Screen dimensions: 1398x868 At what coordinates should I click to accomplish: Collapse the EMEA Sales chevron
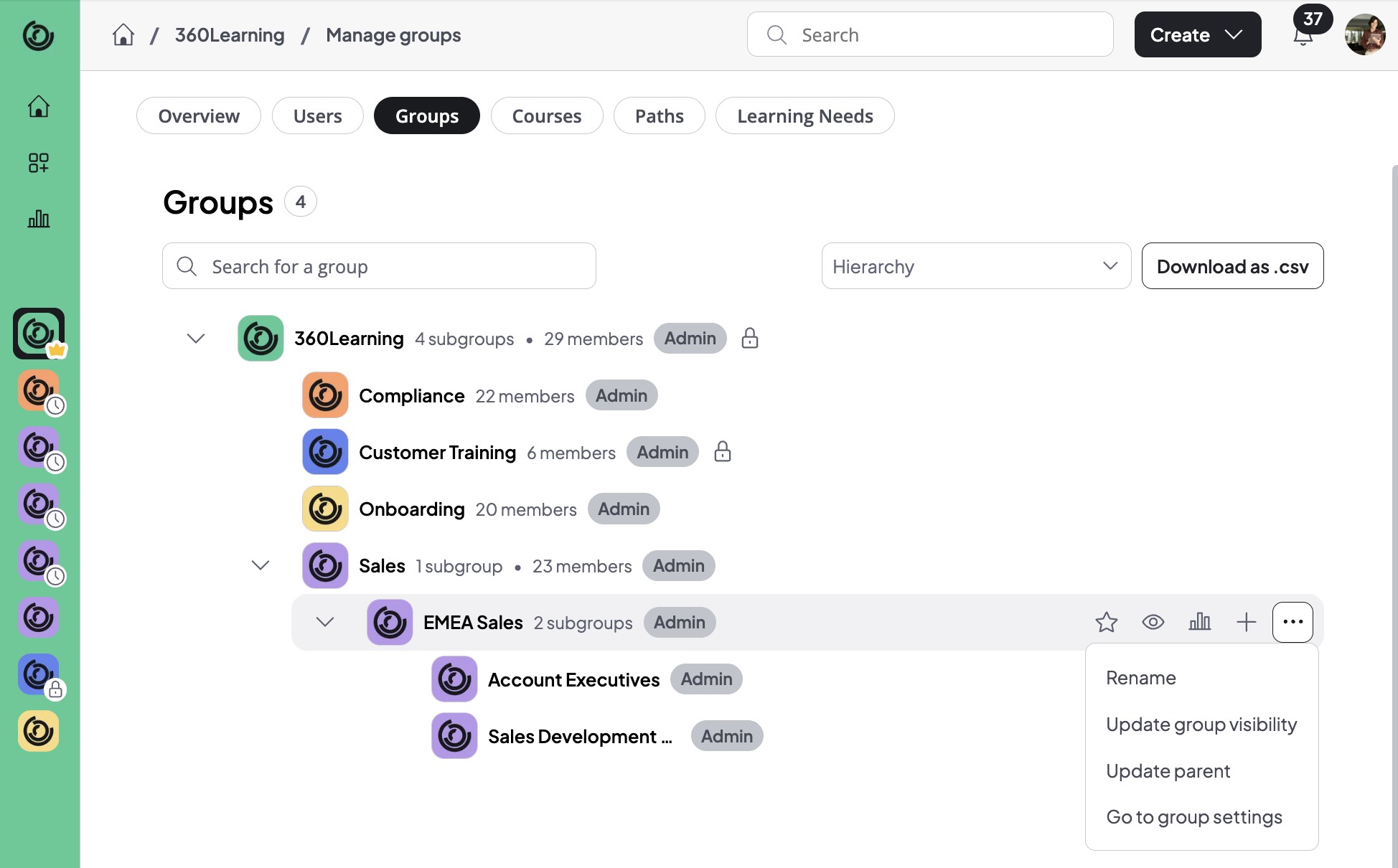coord(325,622)
